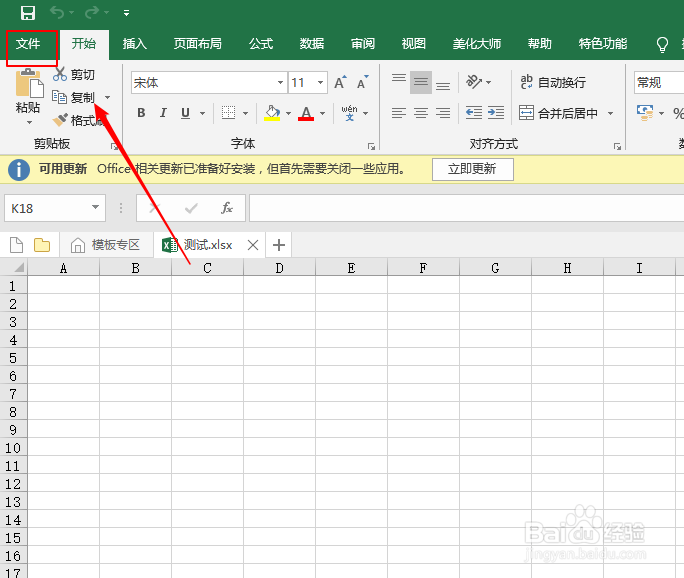The image size is (684, 578).
Task: Open the 数据 ribbon tab
Action: point(312,44)
